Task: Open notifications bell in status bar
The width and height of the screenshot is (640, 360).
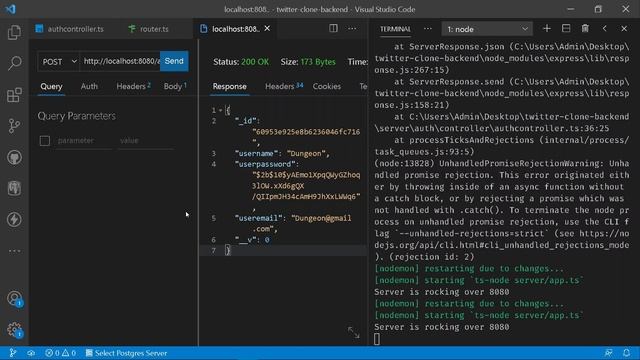Action: coord(626,353)
